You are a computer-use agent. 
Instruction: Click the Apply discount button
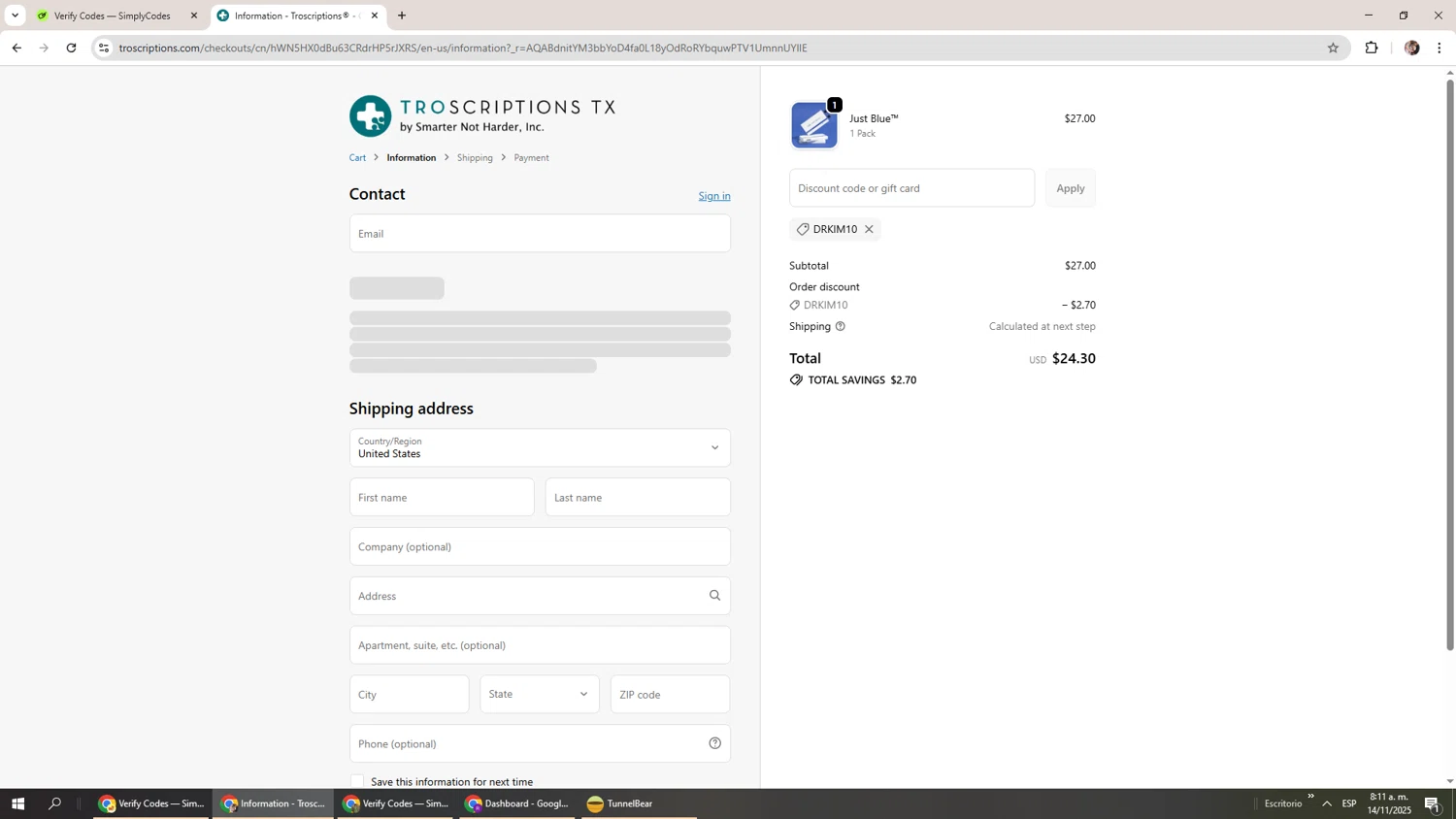[1071, 188]
